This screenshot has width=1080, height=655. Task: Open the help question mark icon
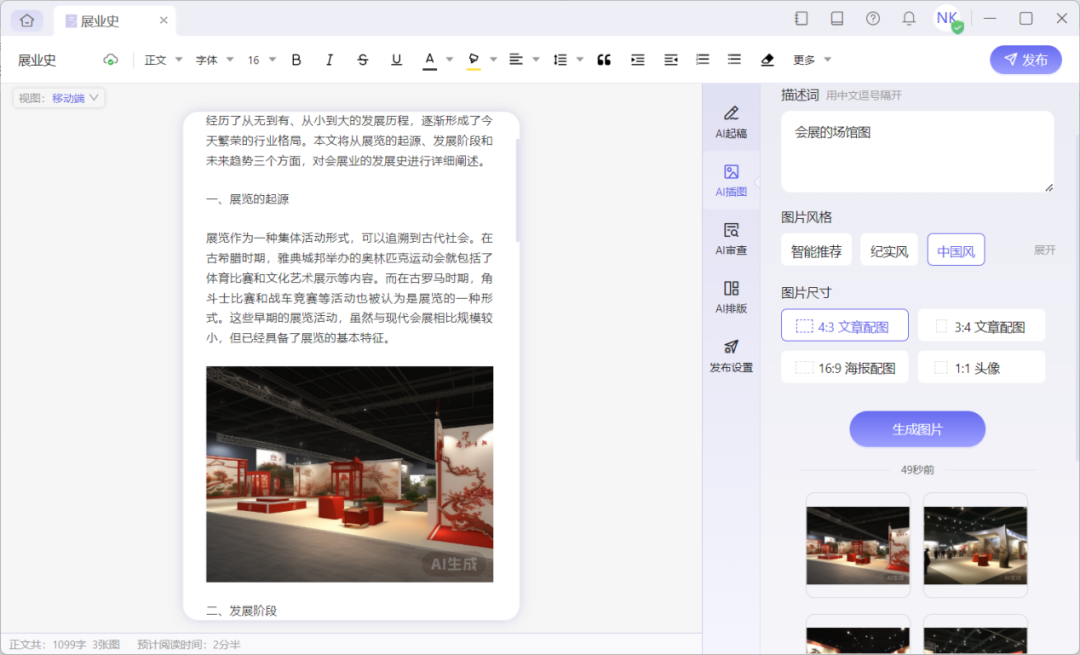873,19
